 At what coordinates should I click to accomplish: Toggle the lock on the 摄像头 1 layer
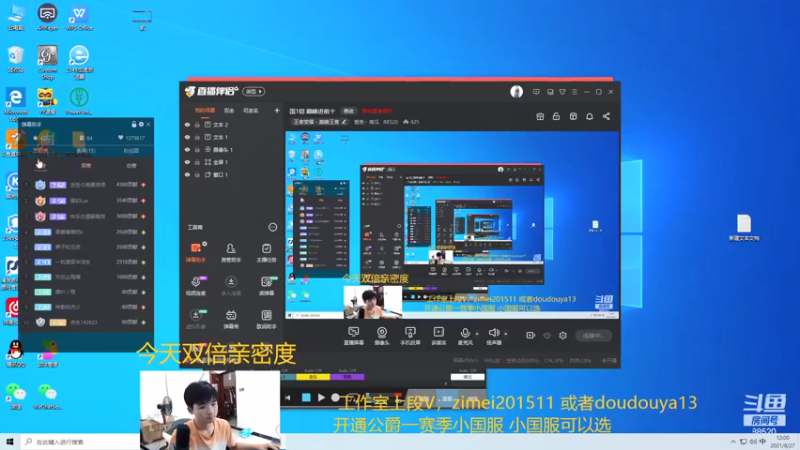point(197,149)
